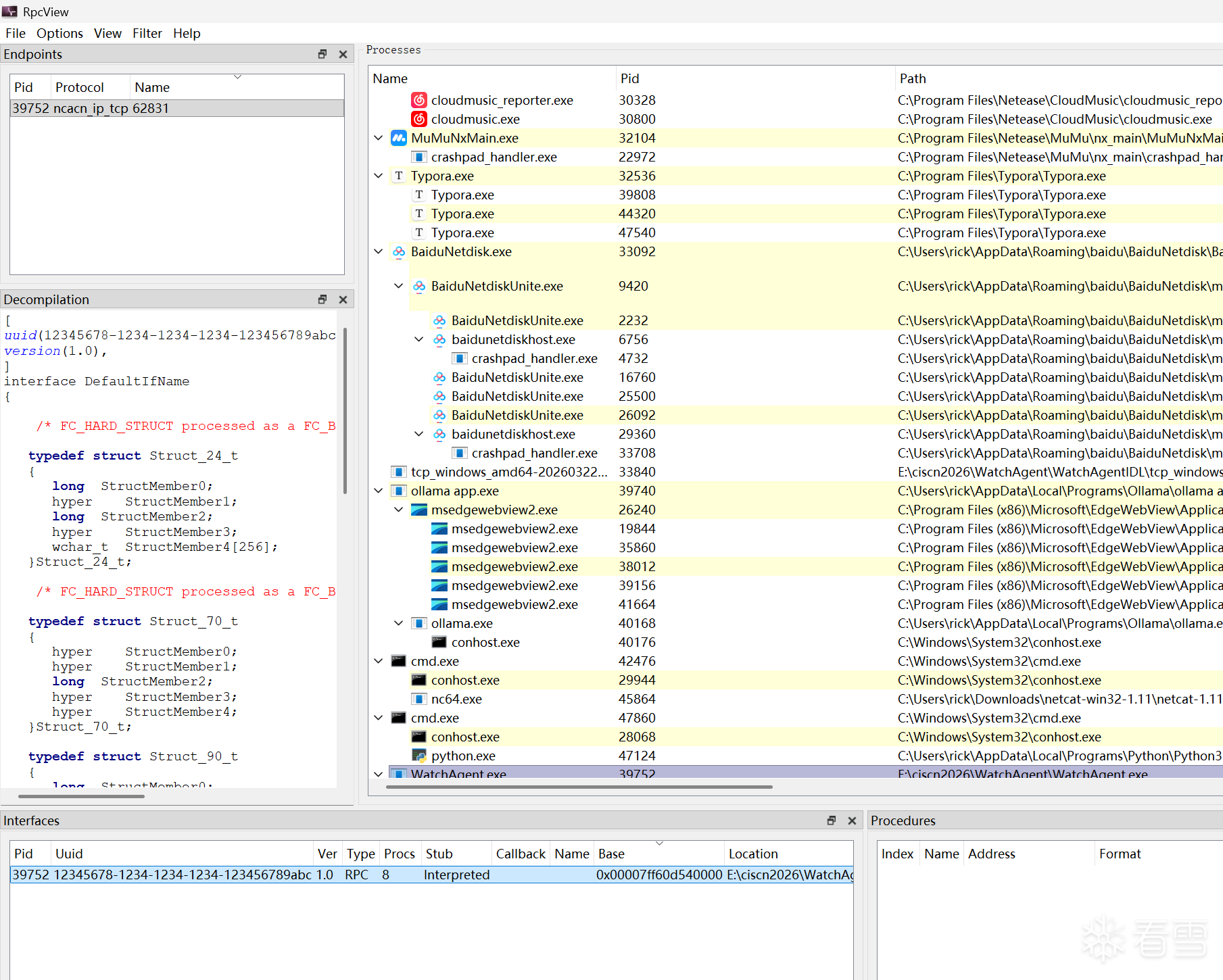
Task: Click the Location column header in Interfaces
Action: pyautogui.click(x=789, y=854)
